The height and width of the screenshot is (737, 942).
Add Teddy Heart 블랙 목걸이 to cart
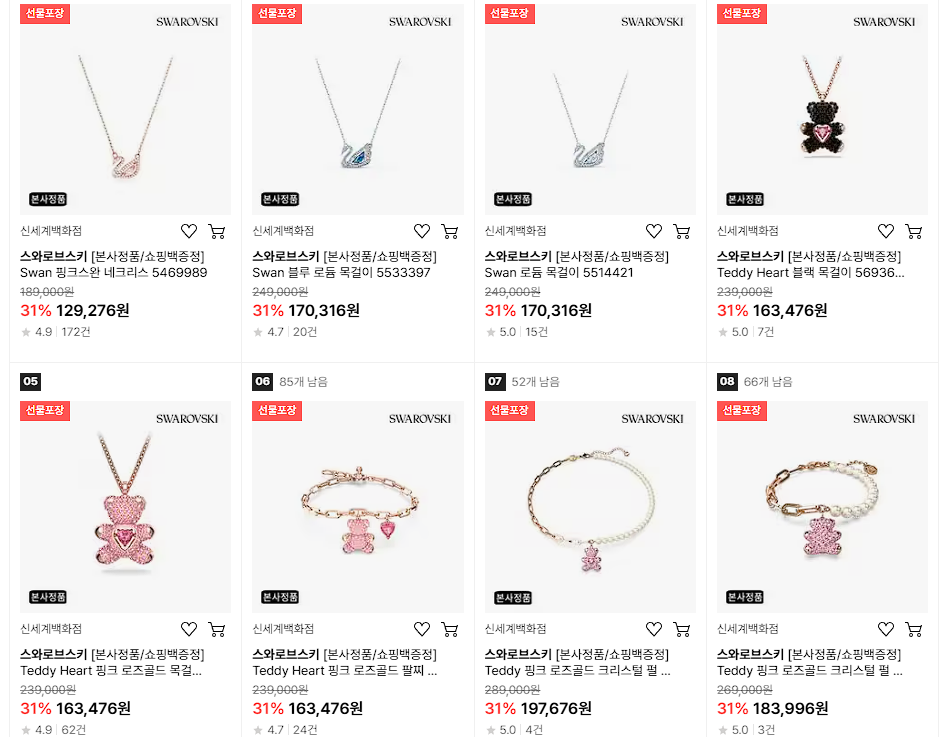[914, 231]
